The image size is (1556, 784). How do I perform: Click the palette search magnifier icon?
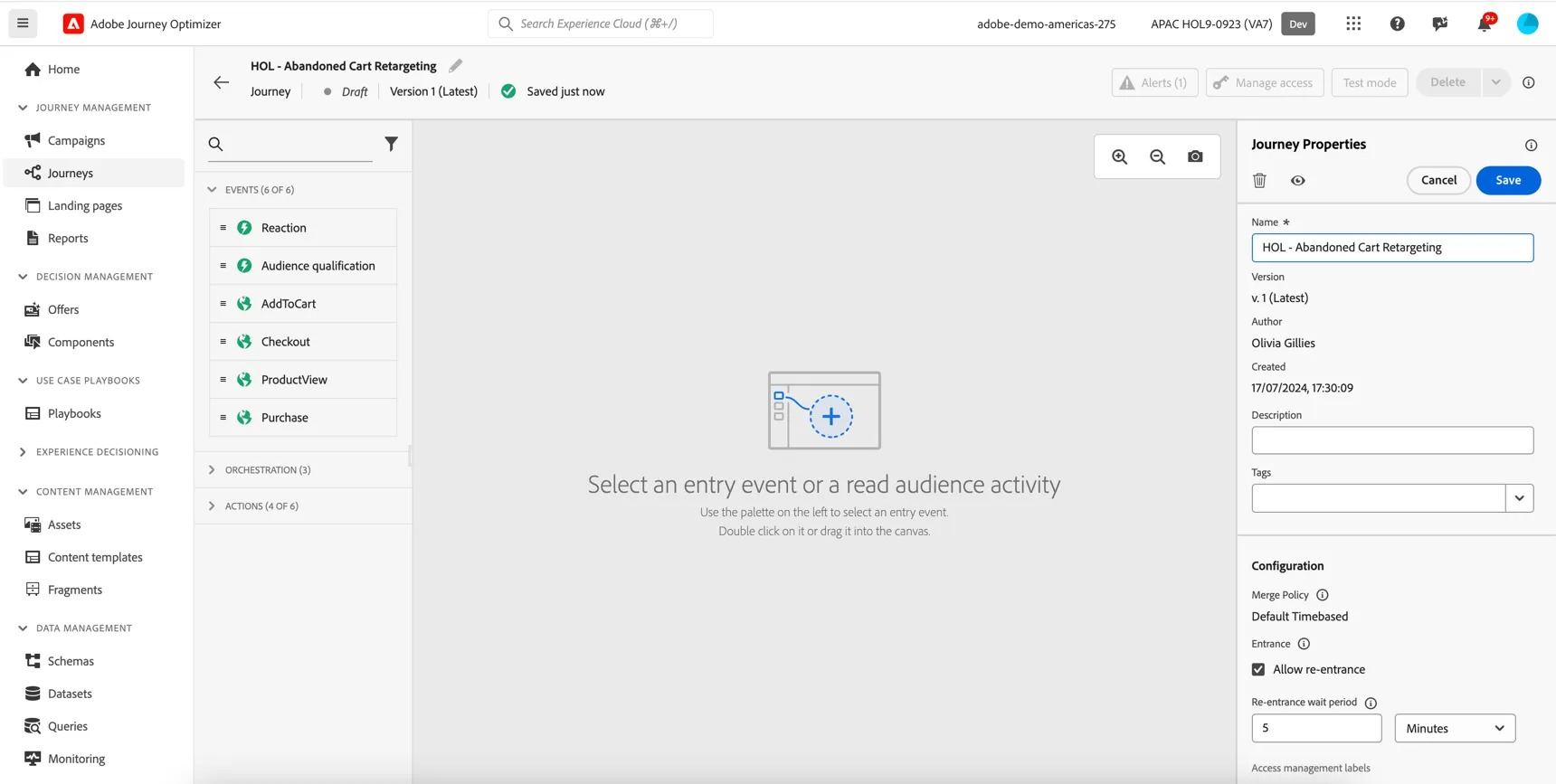[x=215, y=144]
